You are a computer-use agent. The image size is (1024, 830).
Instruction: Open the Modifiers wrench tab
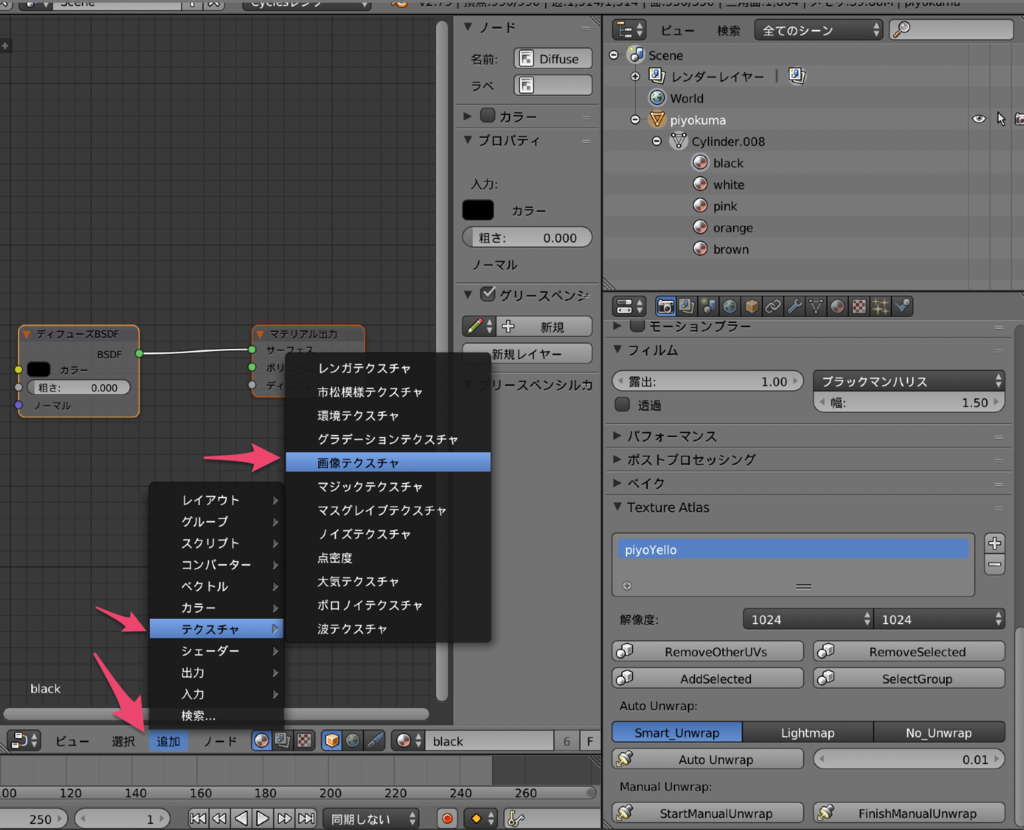click(x=795, y=306)
